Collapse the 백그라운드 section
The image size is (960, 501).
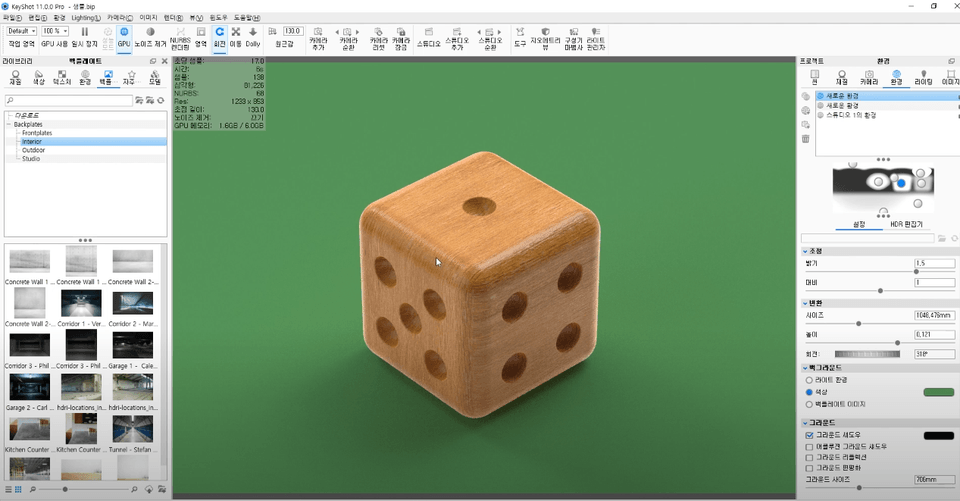click(806, 368)
